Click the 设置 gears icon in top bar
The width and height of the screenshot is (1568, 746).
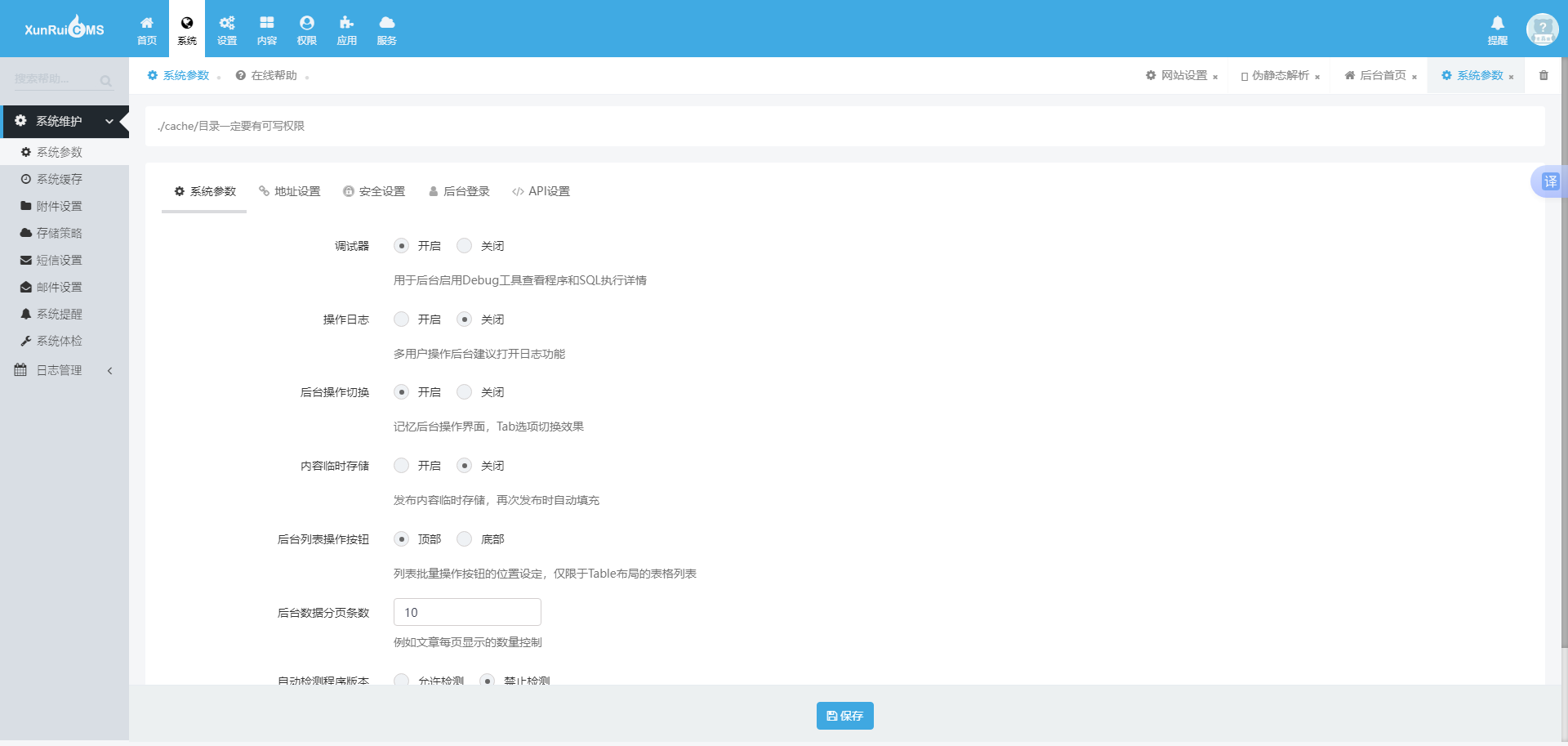click(226, 29)
